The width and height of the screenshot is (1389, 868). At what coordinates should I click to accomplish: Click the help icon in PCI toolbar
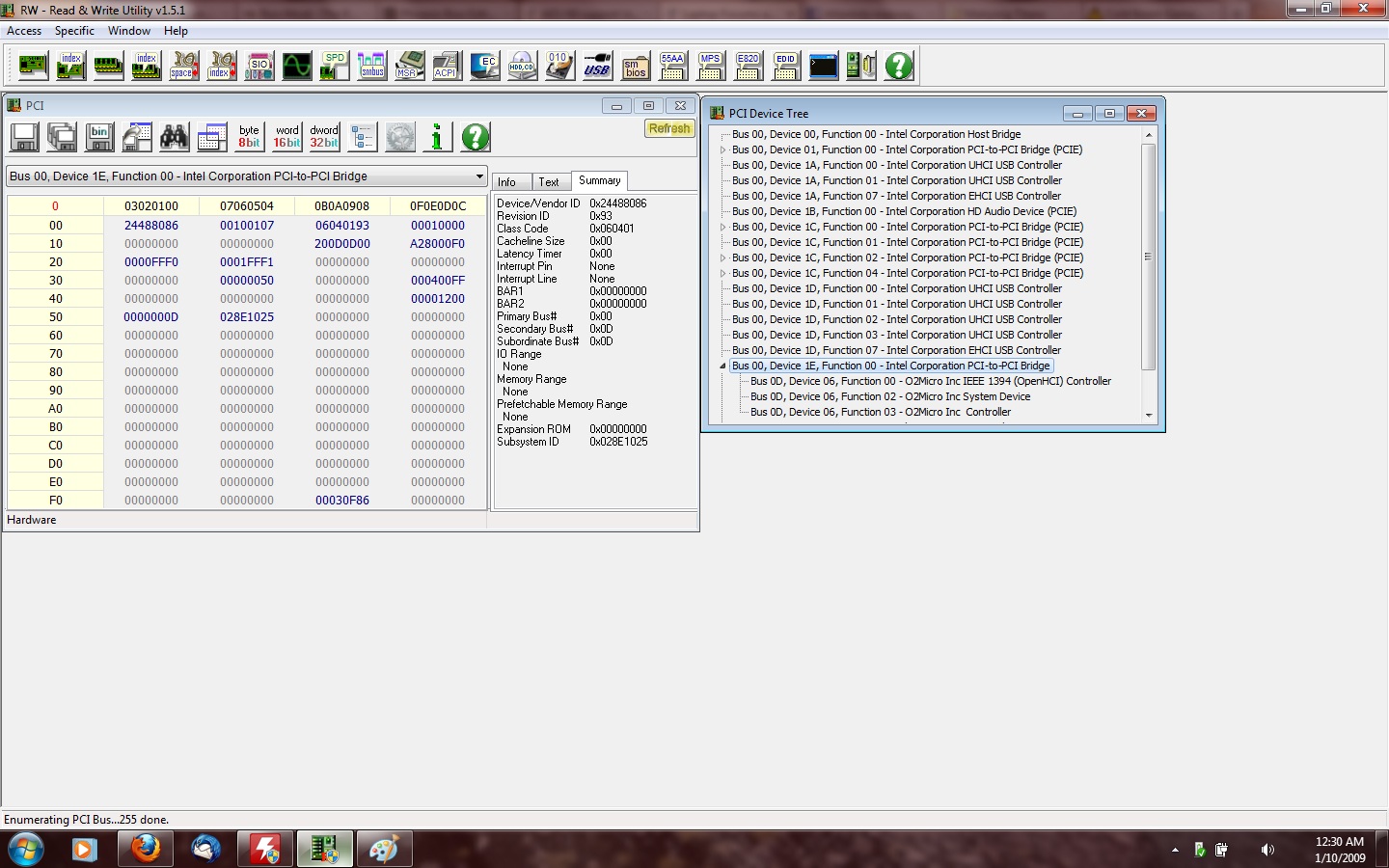pyautogui.click(x=476, y=137)
